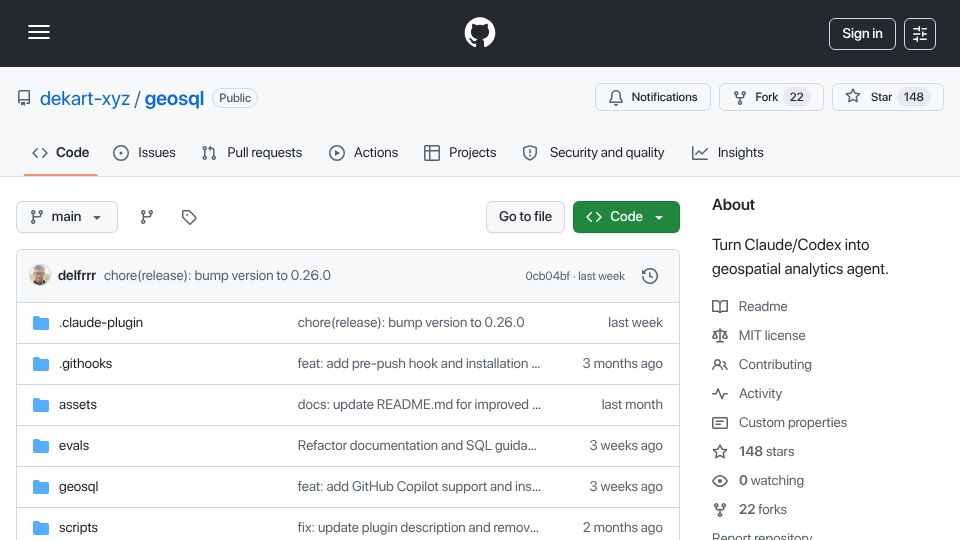Open the geosql folder in file list

tap(78, 487)
